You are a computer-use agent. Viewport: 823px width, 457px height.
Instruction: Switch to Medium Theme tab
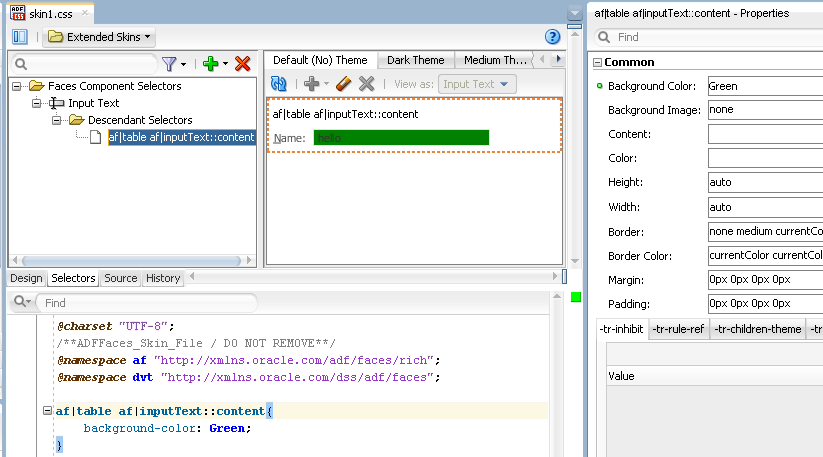[494, 60]
